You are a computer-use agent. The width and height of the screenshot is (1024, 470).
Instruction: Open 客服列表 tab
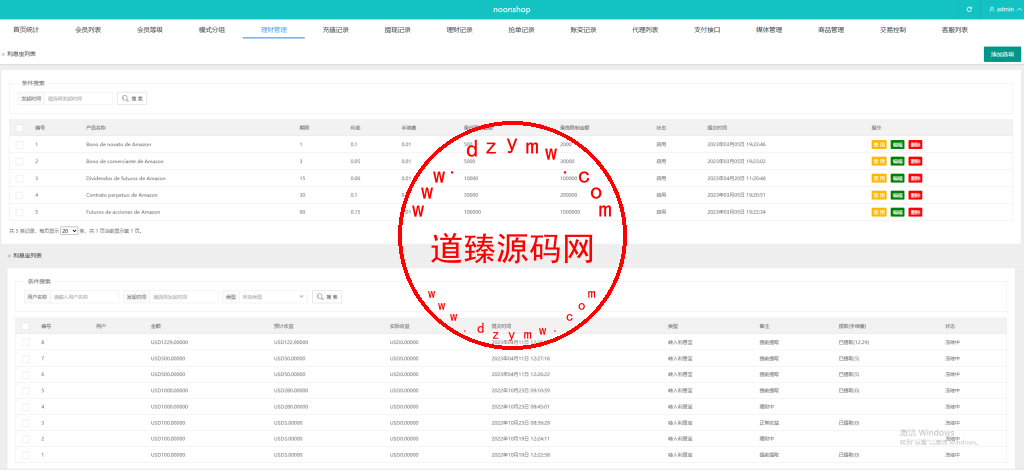point(955,30)
